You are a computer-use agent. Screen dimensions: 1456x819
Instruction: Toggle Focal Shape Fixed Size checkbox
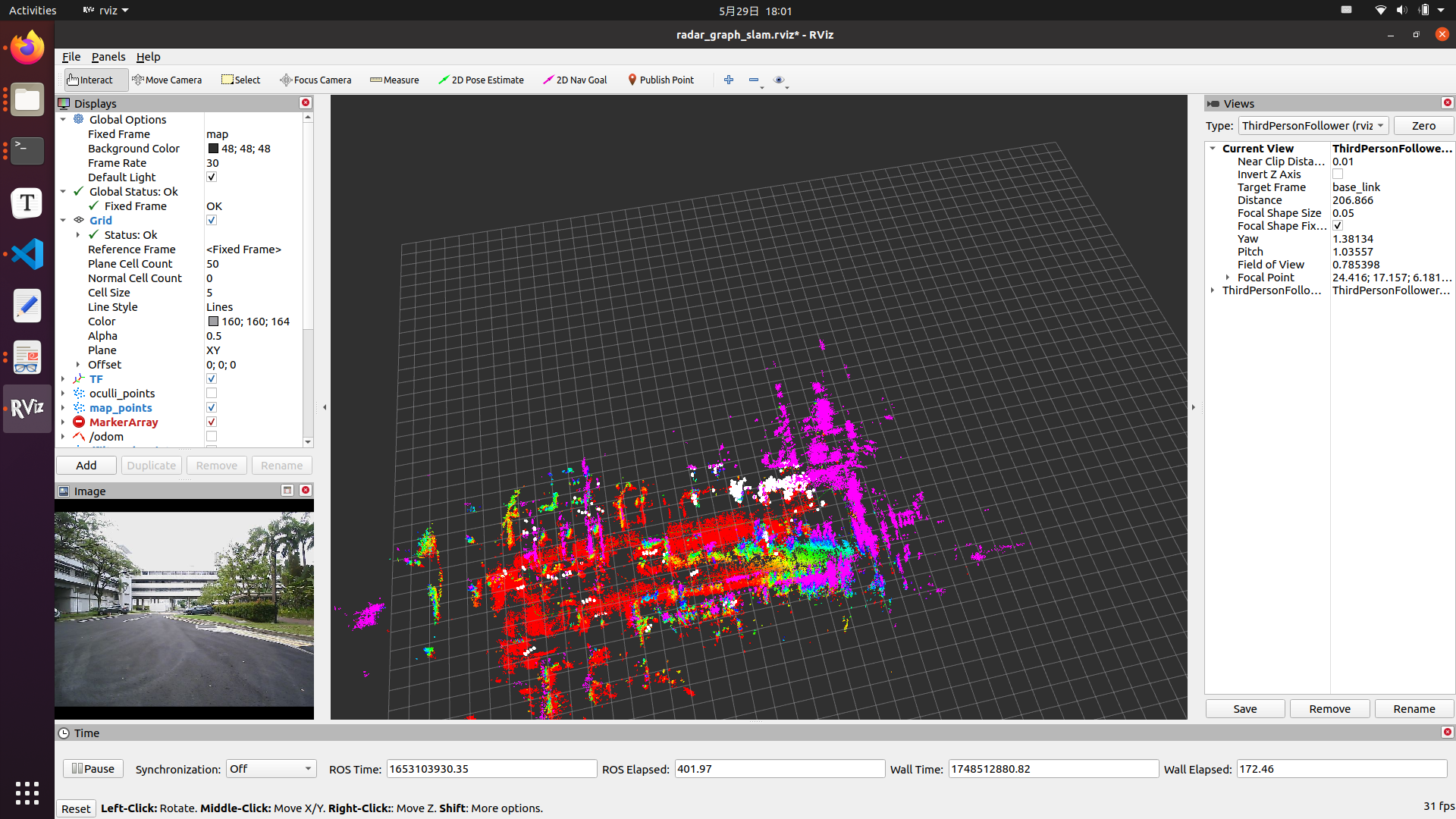[x=1338, y=226]
